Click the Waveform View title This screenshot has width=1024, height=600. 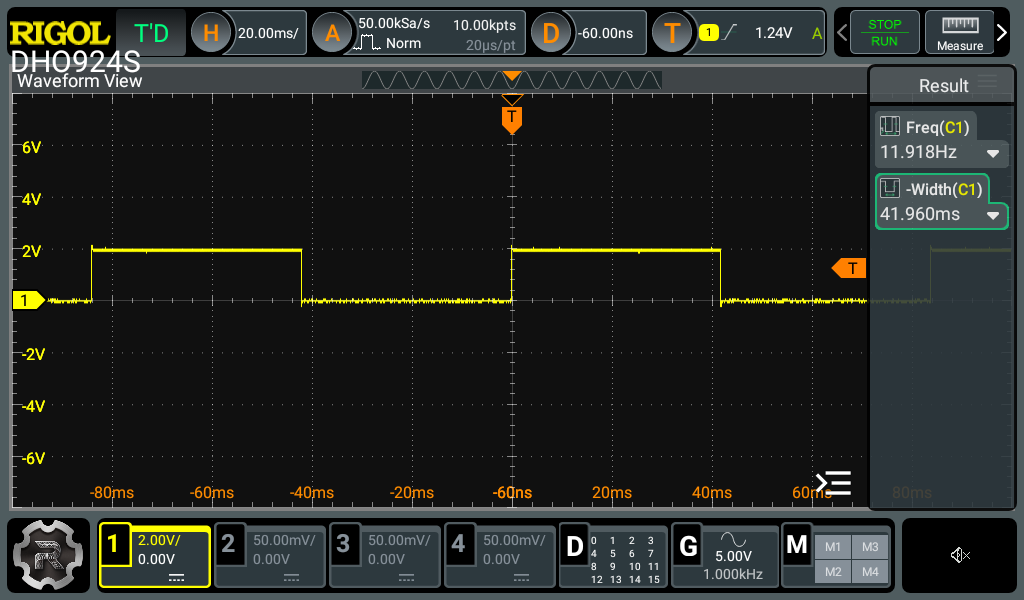coord(79,81)
